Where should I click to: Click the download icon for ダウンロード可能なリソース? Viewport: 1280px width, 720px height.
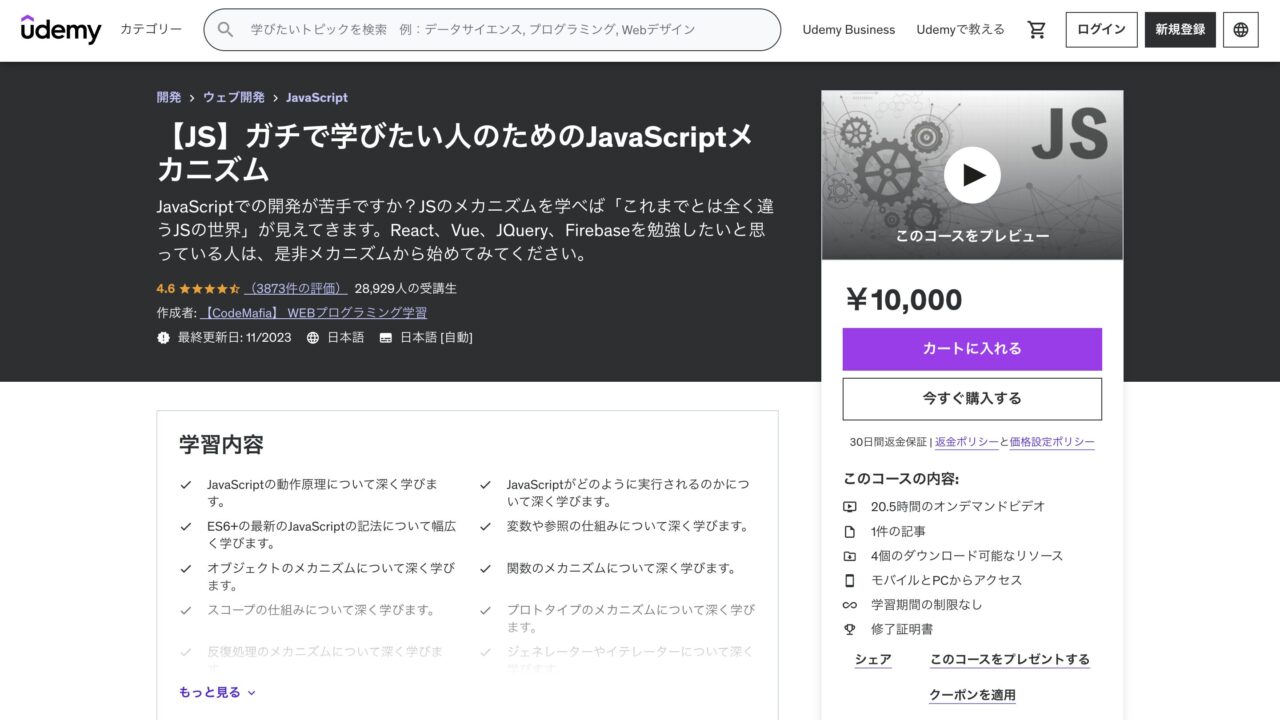[849, 556]
